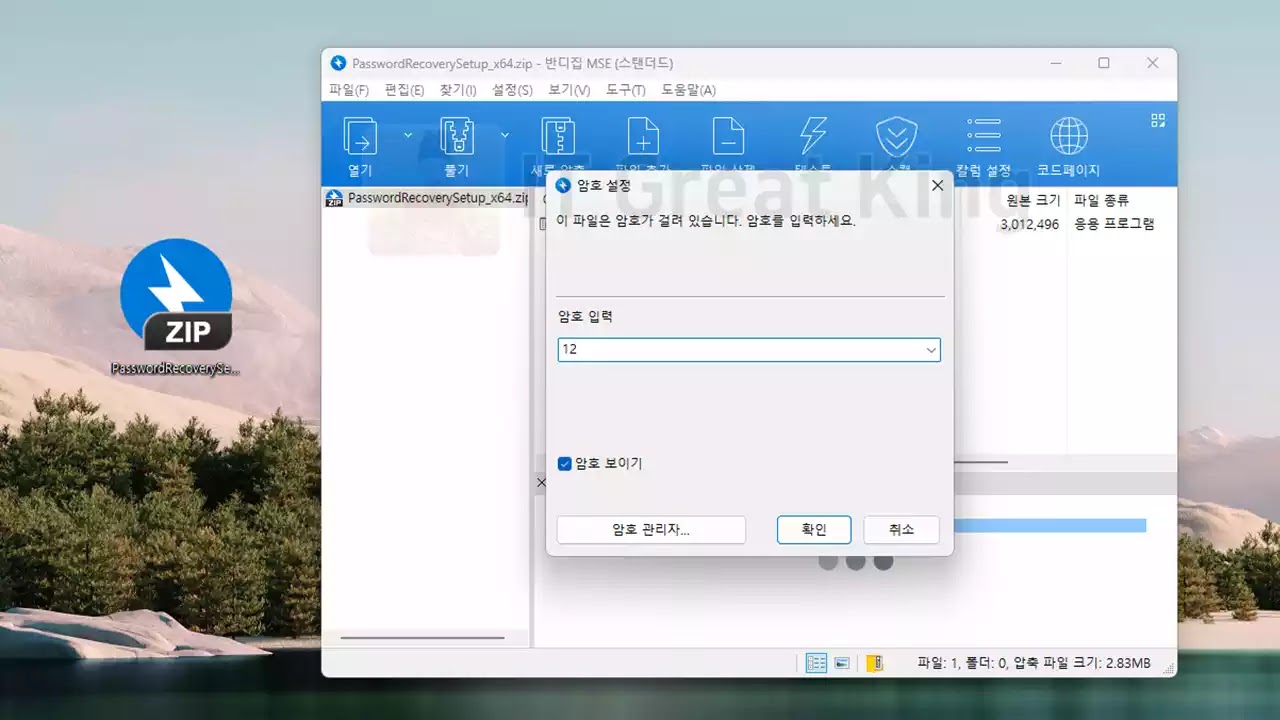Image resolution: width=1280 pixels, height=720 pixels.
Task: Expand the 풀기 dropdown arrow
Action: tap(505, 135)
